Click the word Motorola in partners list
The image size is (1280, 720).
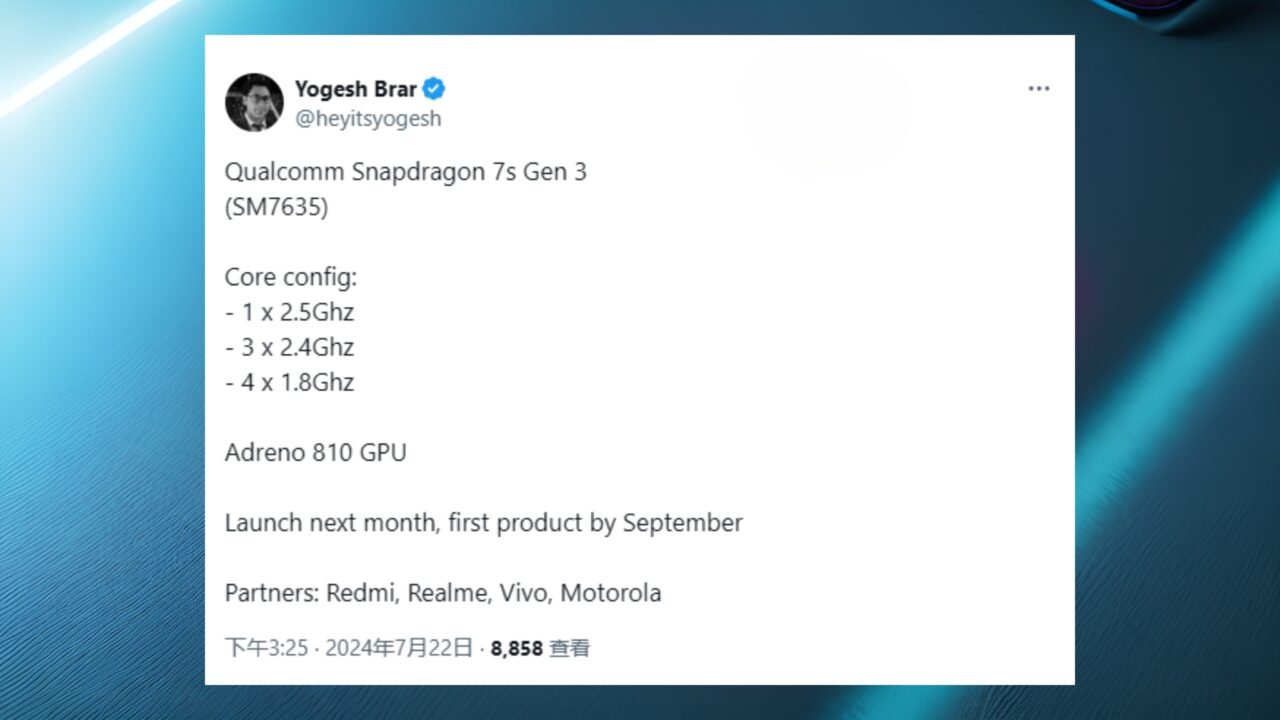(610, 593)
